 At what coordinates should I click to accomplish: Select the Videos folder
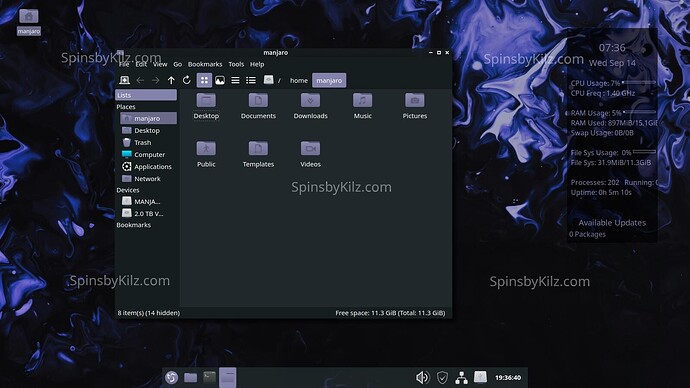coord(310,154)
